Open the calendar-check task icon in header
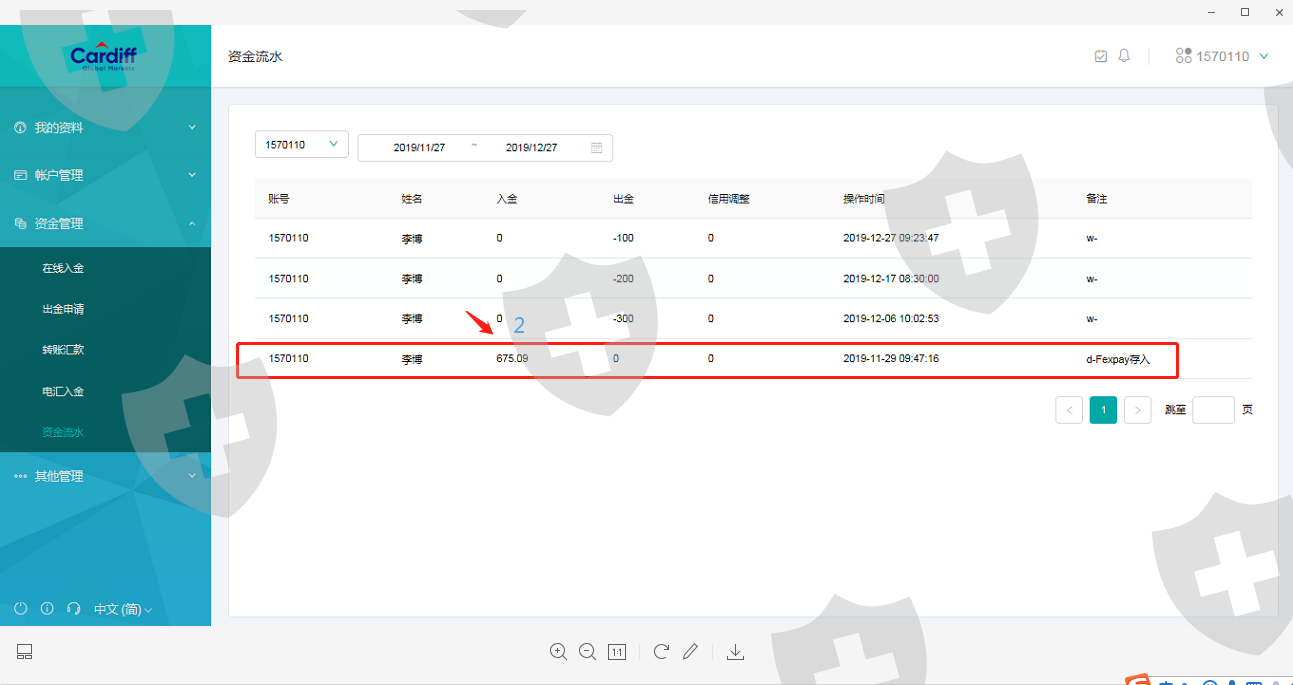The height and width of the screenshot is (685, 1293). 1101,56
